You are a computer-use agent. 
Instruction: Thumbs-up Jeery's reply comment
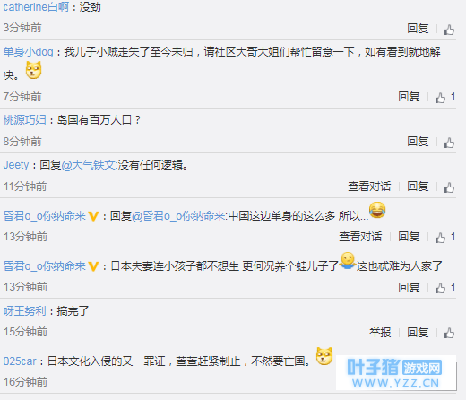click(449, 187)
